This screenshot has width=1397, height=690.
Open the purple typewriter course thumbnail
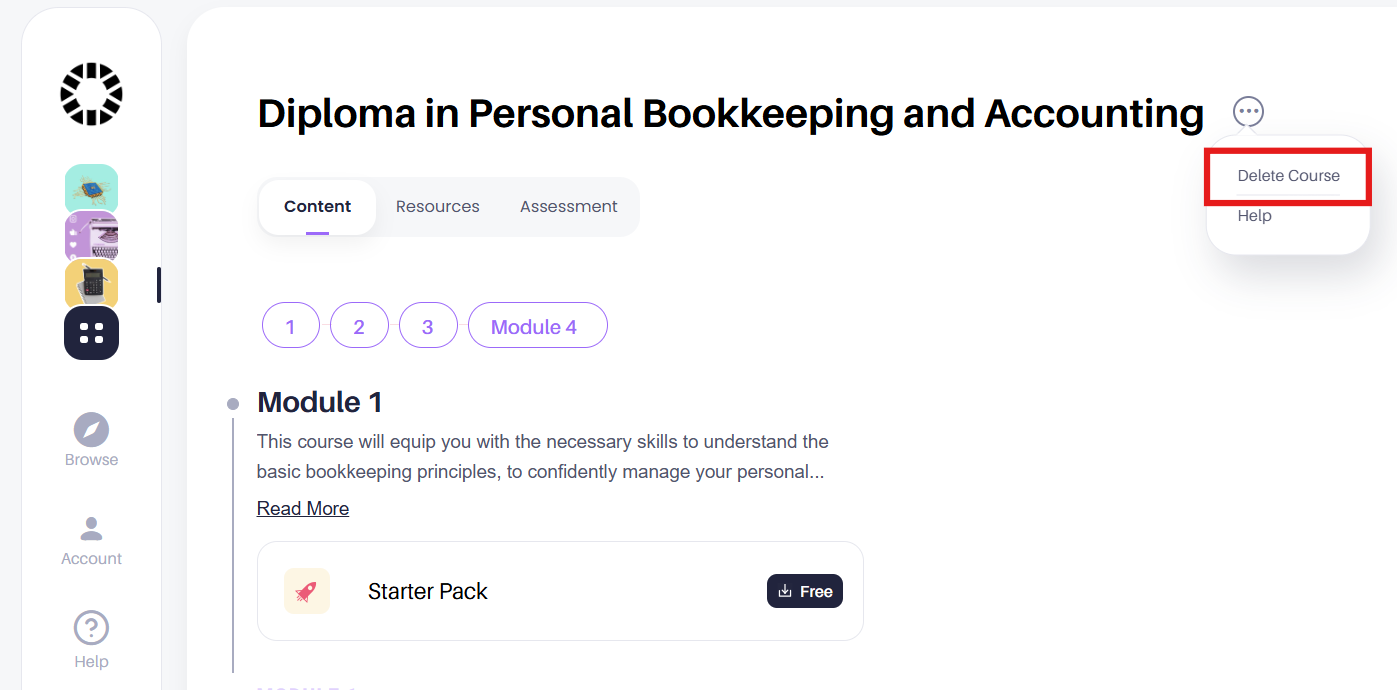[x=91, y=236]
